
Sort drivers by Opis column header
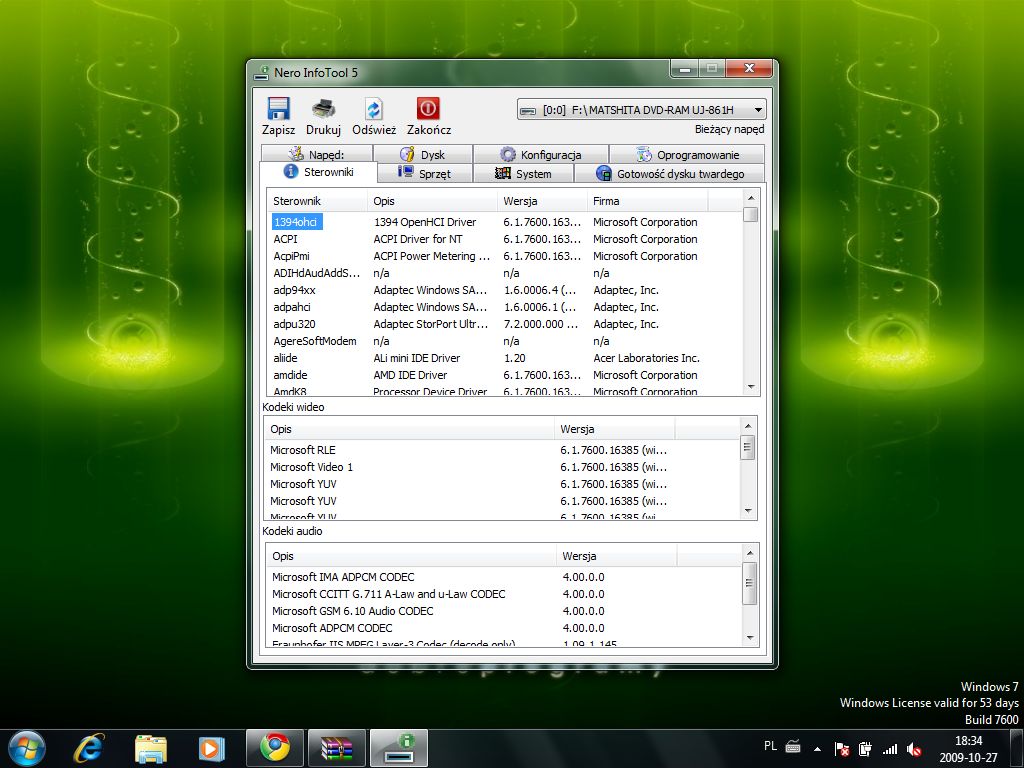coord(432,201)
